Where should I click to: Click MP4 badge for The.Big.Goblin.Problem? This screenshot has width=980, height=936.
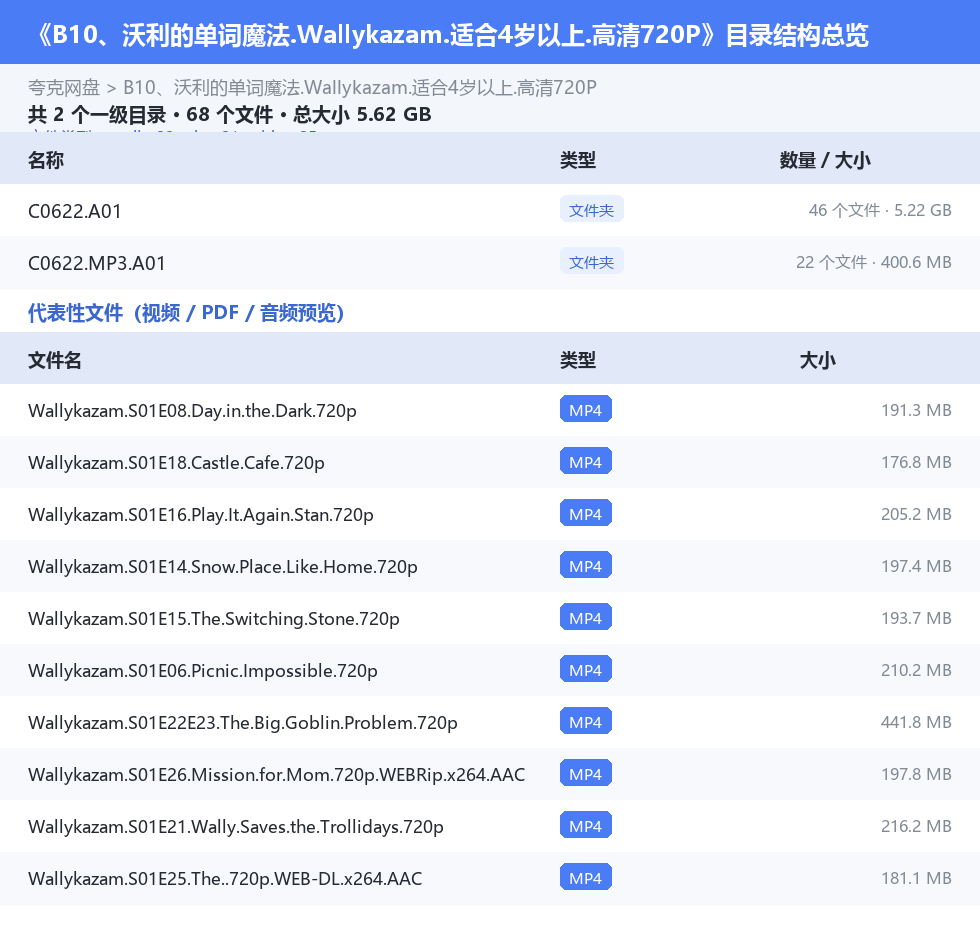click(x=586, y=720)
